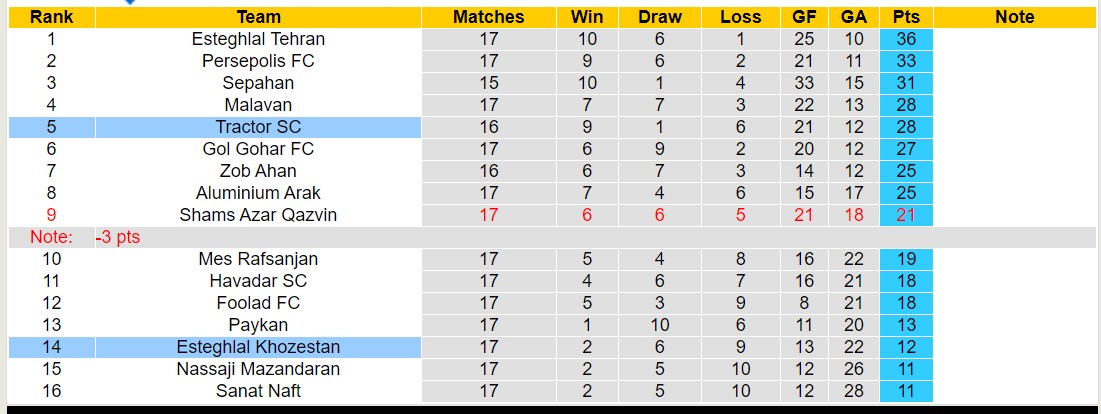Click the highlighted Esteghlal Khozestan row
Viewport: 1101px width, 414px height.
(258, 347)
